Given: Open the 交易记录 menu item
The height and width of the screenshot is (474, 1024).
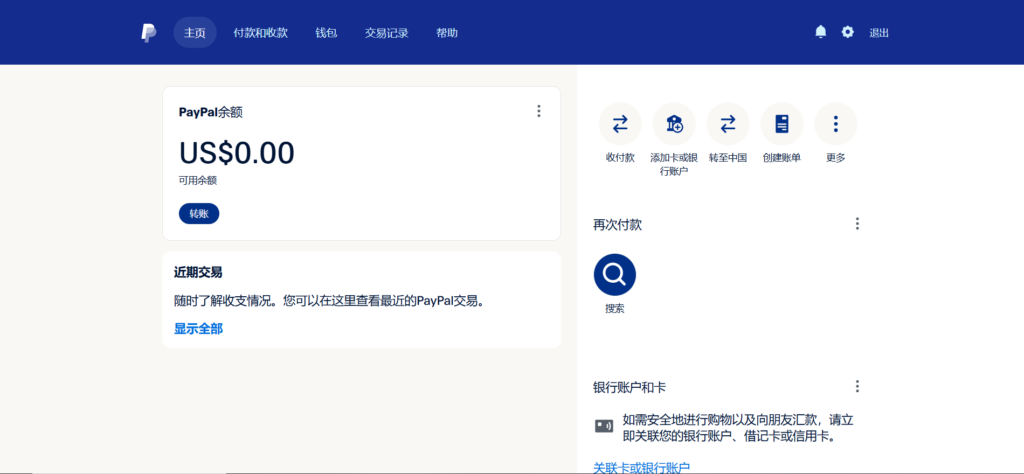Looking at the screenshot, I should 387,33.
